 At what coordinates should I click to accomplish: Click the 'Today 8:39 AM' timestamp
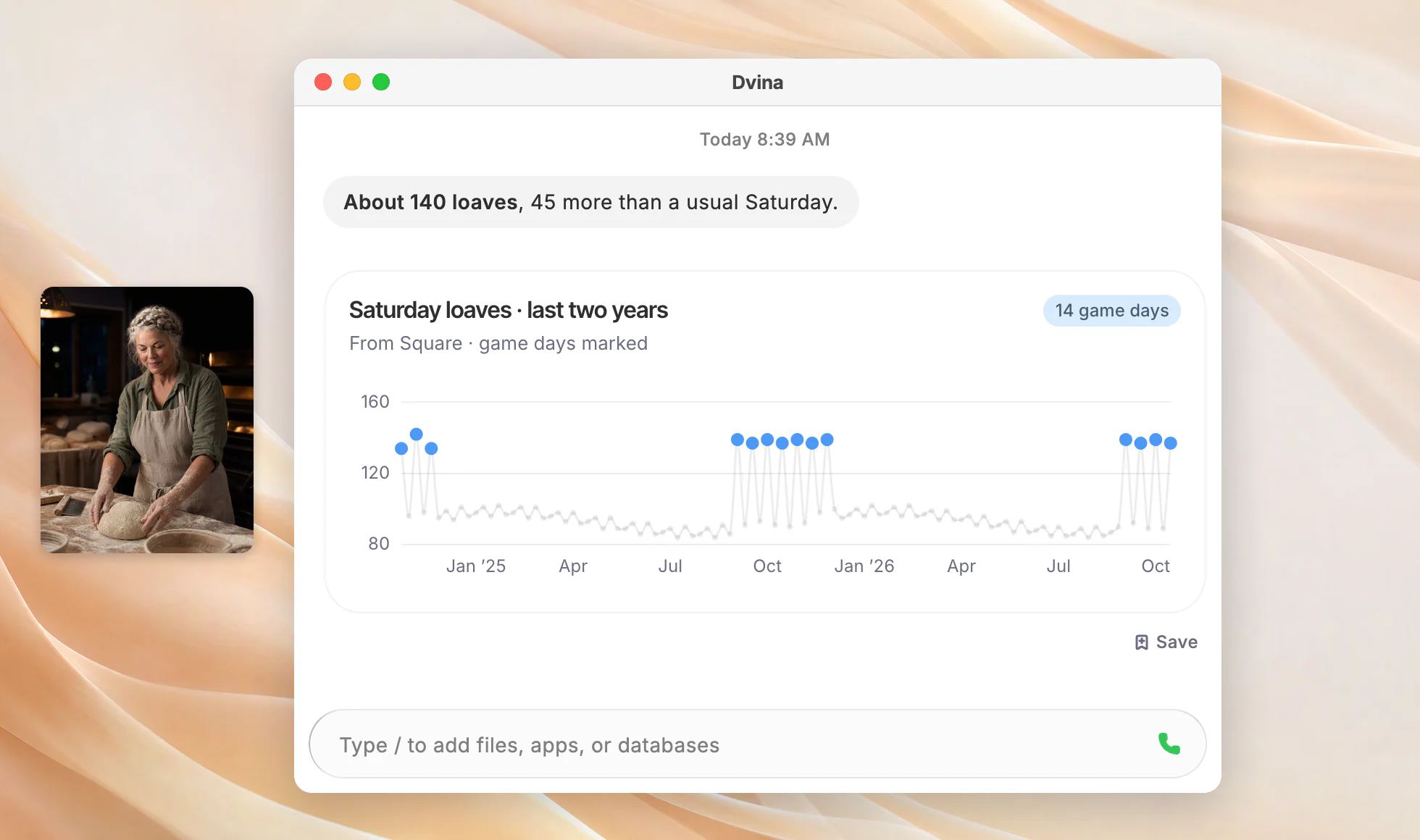pos(764,139)
